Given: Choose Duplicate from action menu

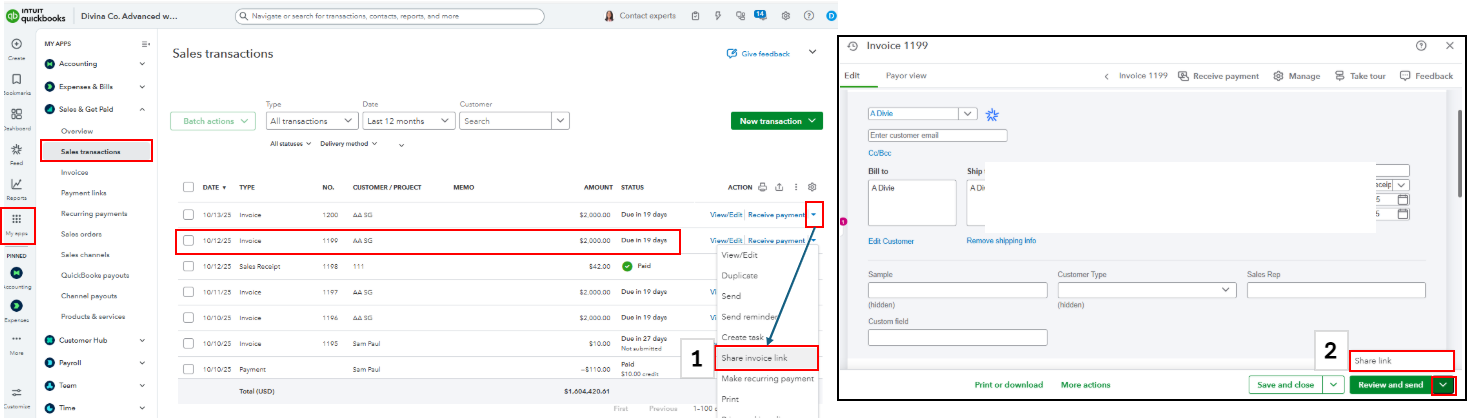Looking at the screenshot, I should [740, 275].
